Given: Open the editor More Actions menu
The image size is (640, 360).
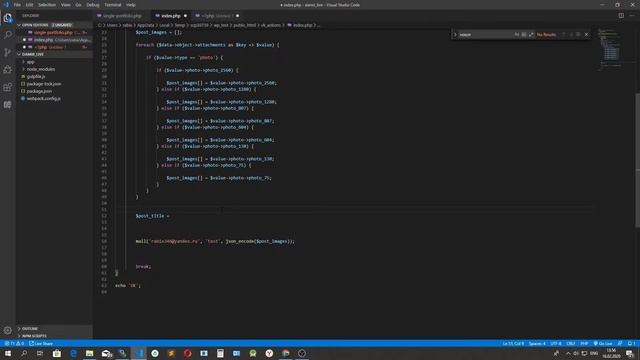Looking at the screenshot, I should (632, 16).
